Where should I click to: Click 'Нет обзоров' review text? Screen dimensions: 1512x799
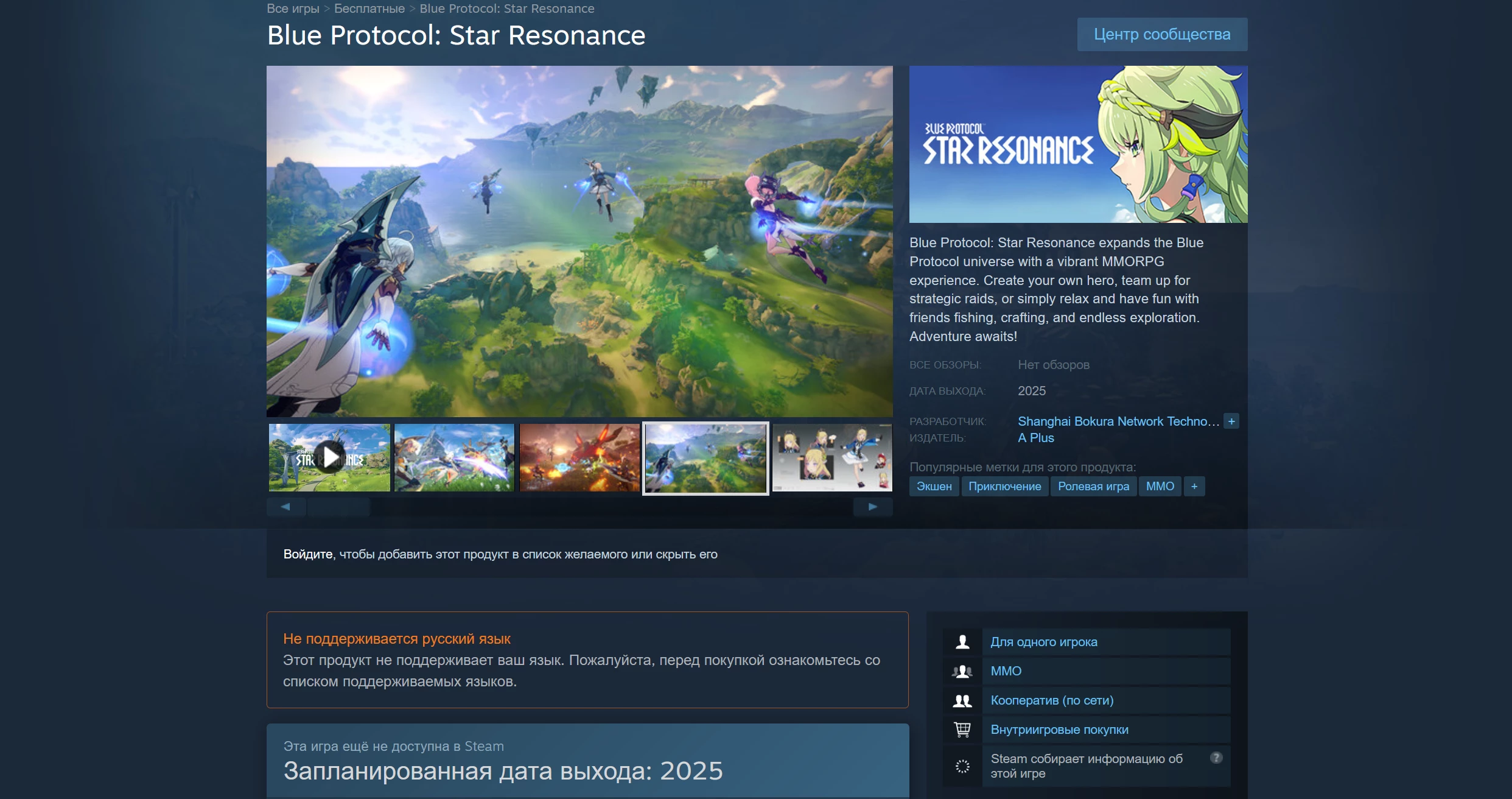1054,365
